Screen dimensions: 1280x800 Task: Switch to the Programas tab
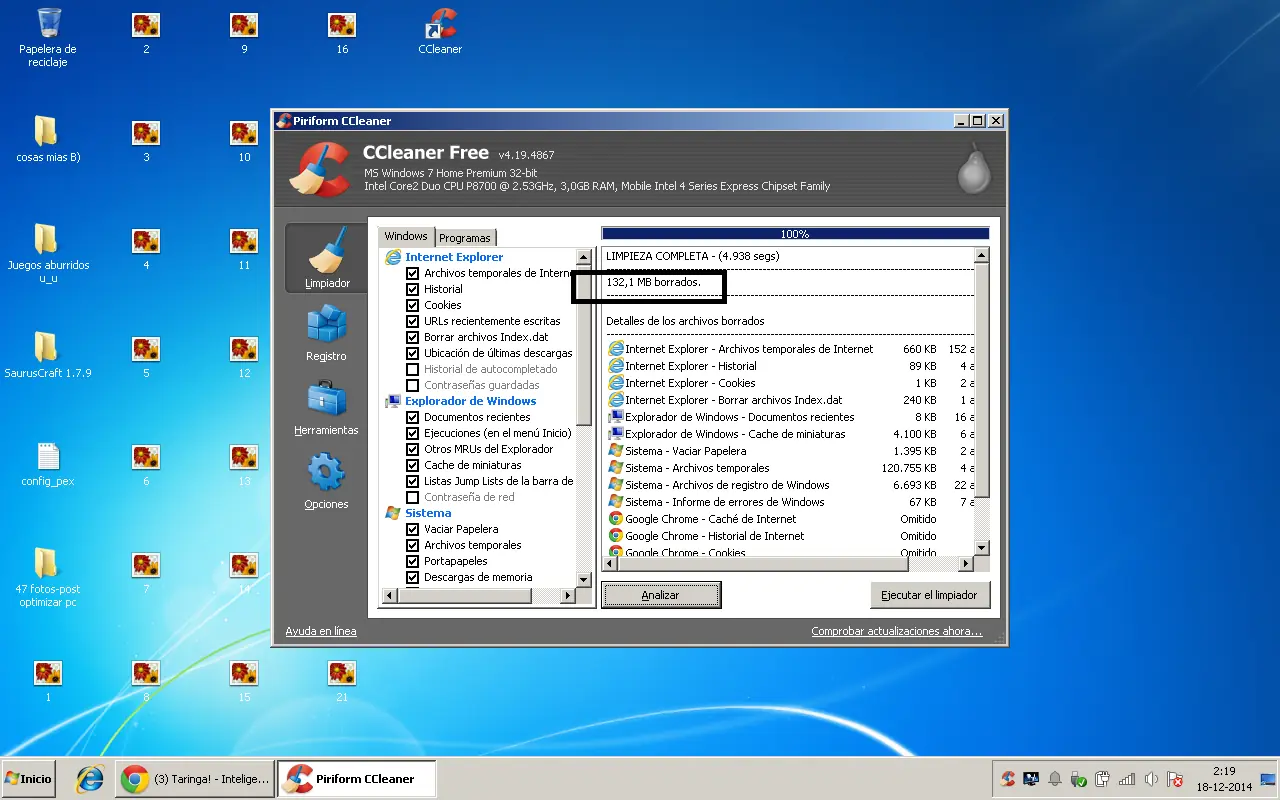click(465, 238)
